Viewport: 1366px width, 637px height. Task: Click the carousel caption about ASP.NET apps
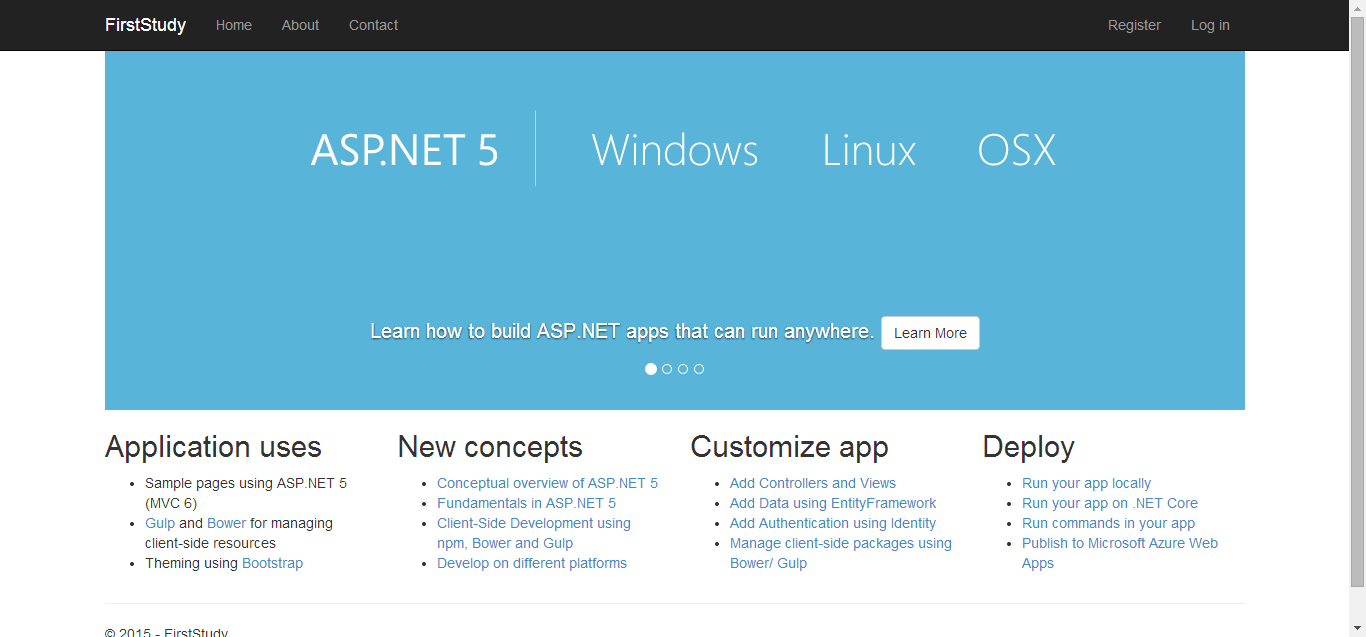[622, 331]
